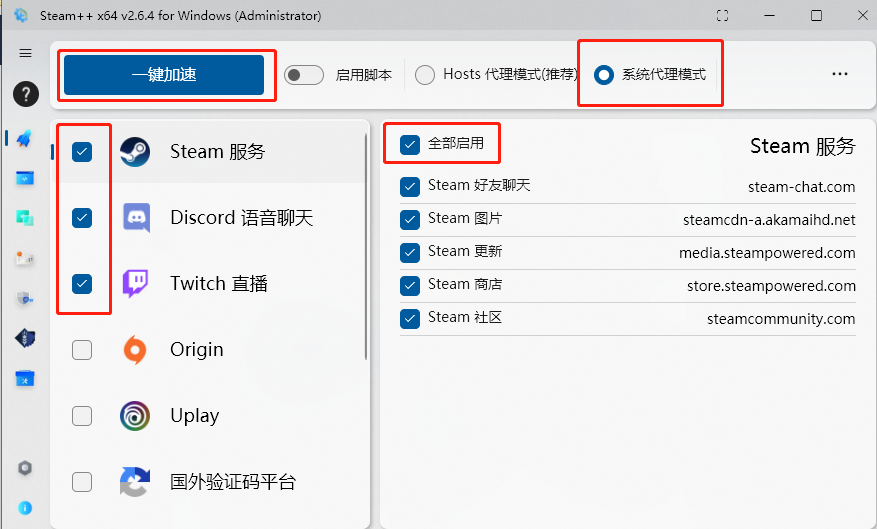Select Uplay list row label
The width and height of the screenshot is (877, 529).
tap(195, 415)
